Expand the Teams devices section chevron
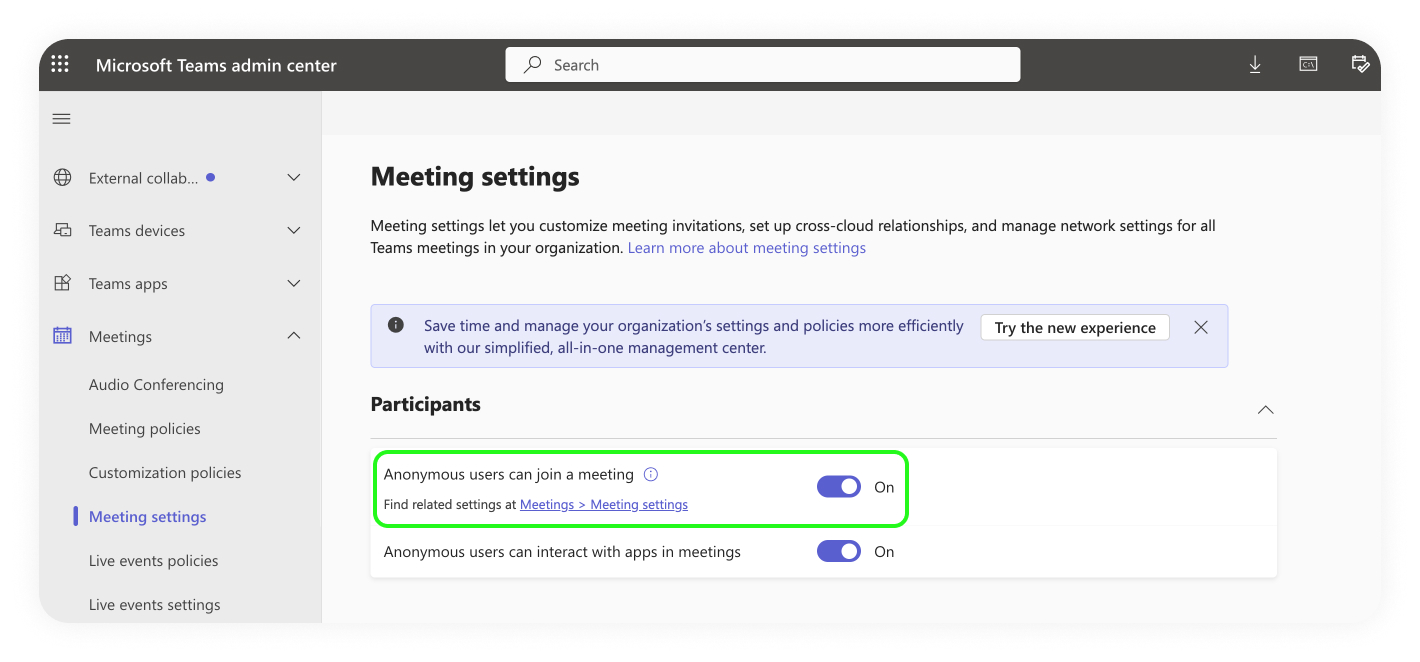This screenshot has height=662, width=1420. tap(294, 230)
